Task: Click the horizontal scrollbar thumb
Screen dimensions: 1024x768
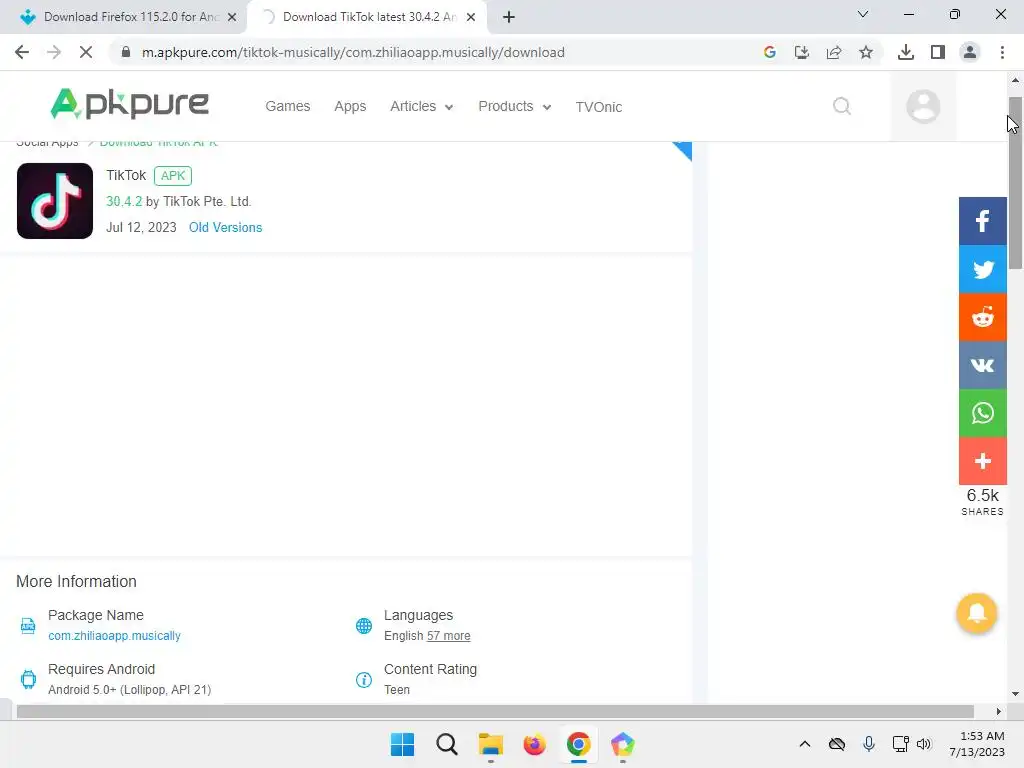Action: (495, 711)
